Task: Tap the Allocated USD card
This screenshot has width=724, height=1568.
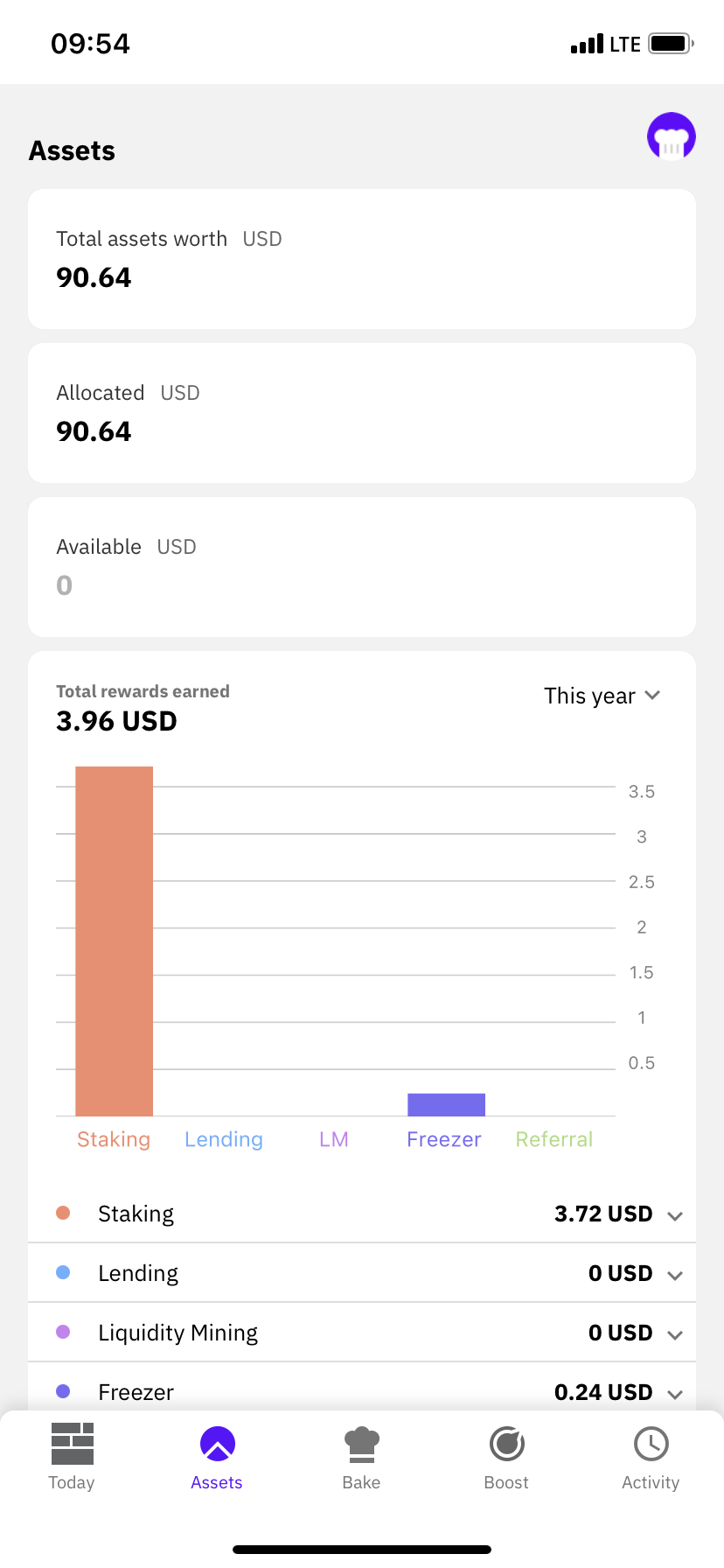Action: pyautogui.click(x=362, y=413)
